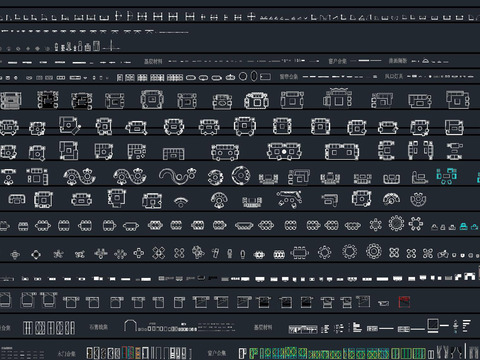The image size is (480, 360).
Task: Select the red bed block
Action: tap(404, 302)
